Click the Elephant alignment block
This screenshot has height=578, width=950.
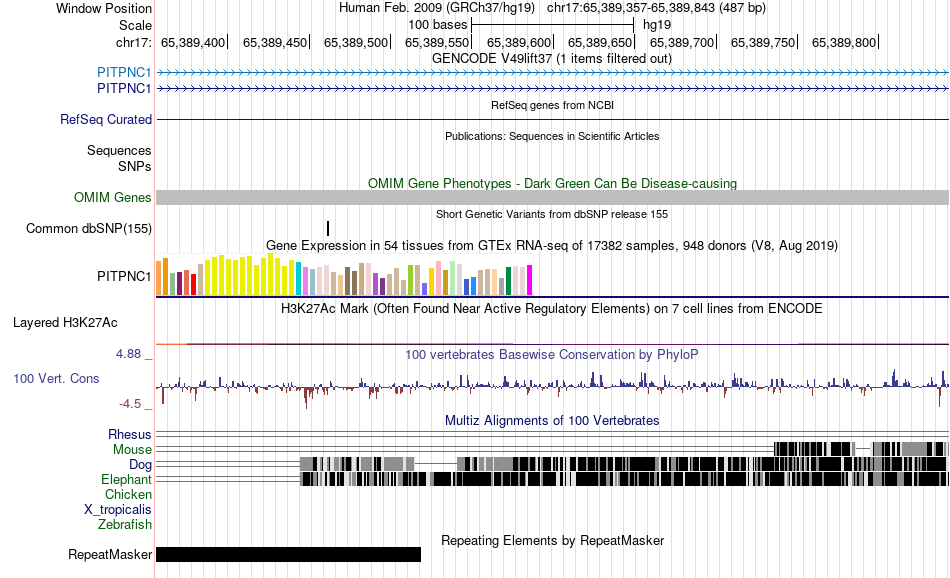click(x=625, y=480)
